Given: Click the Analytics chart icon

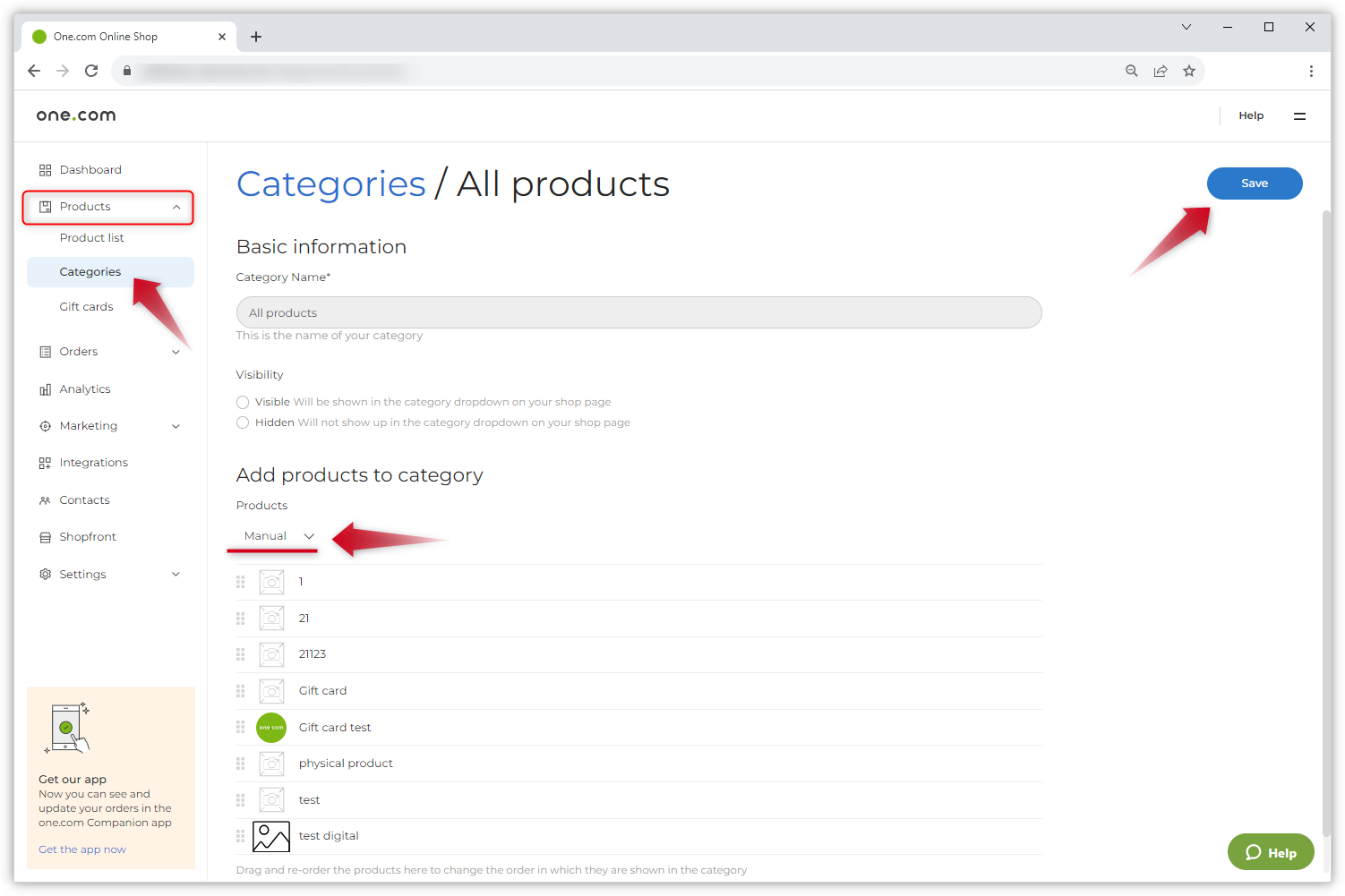Looking at the screenshot, I should coord(45,389).
